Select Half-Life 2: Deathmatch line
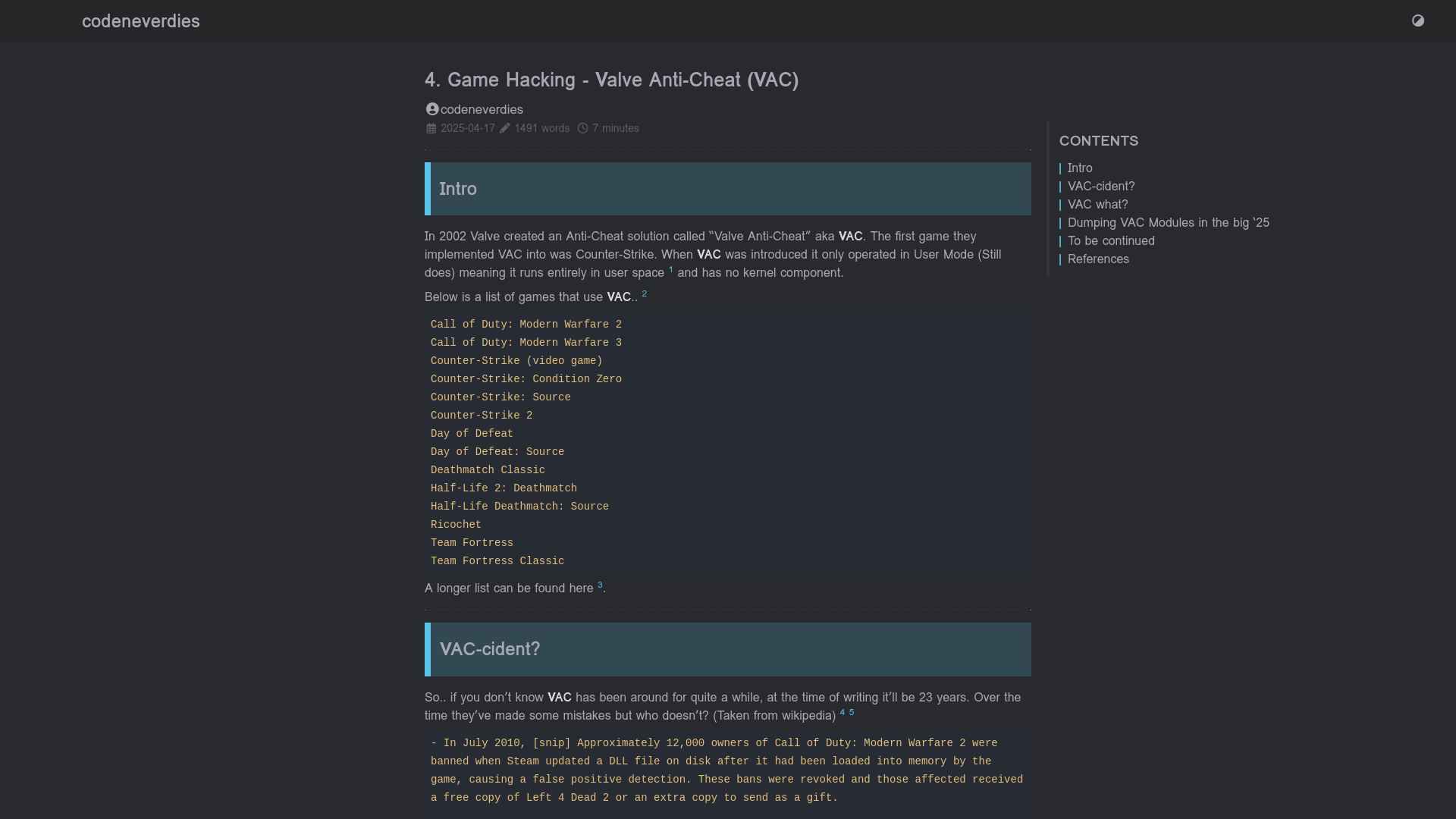Image resolution: width=1456 pixels, height=819 pixels. 504,488
